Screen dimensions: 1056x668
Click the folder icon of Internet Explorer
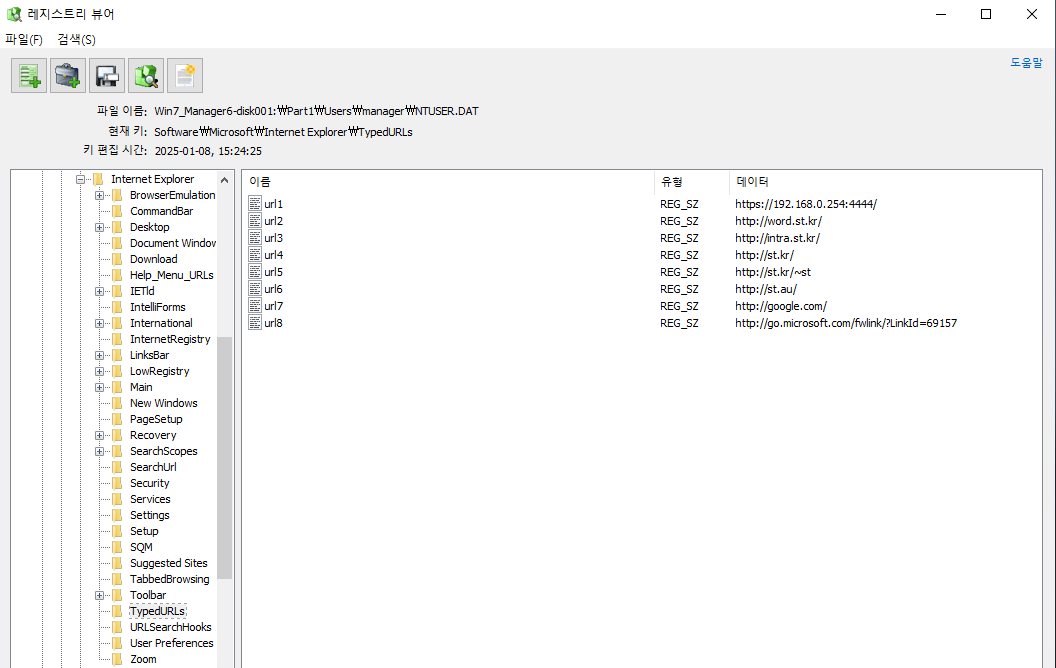point(98,178)
